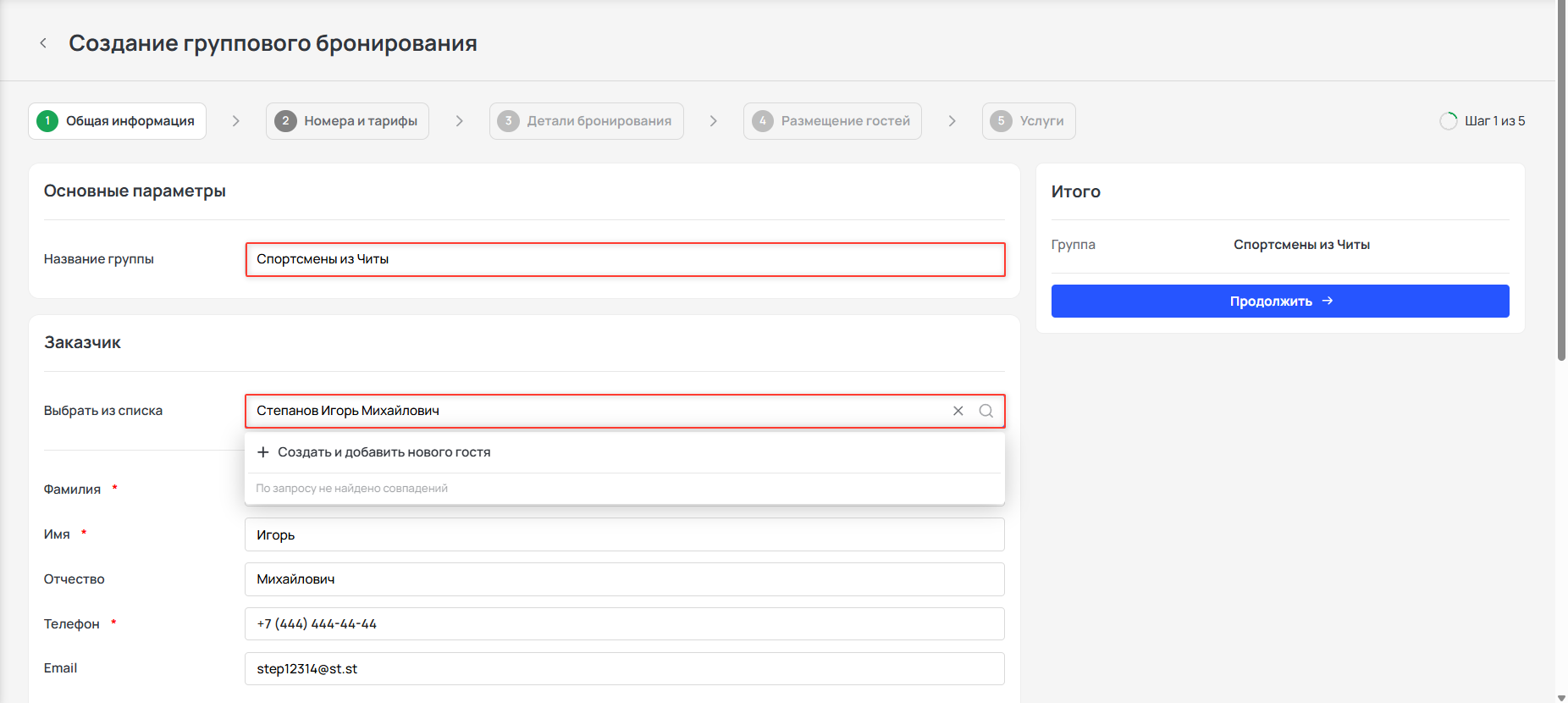Click the magnifier search icon in customer field
This screenshot has width=1568, height=703.
[986, 411]
